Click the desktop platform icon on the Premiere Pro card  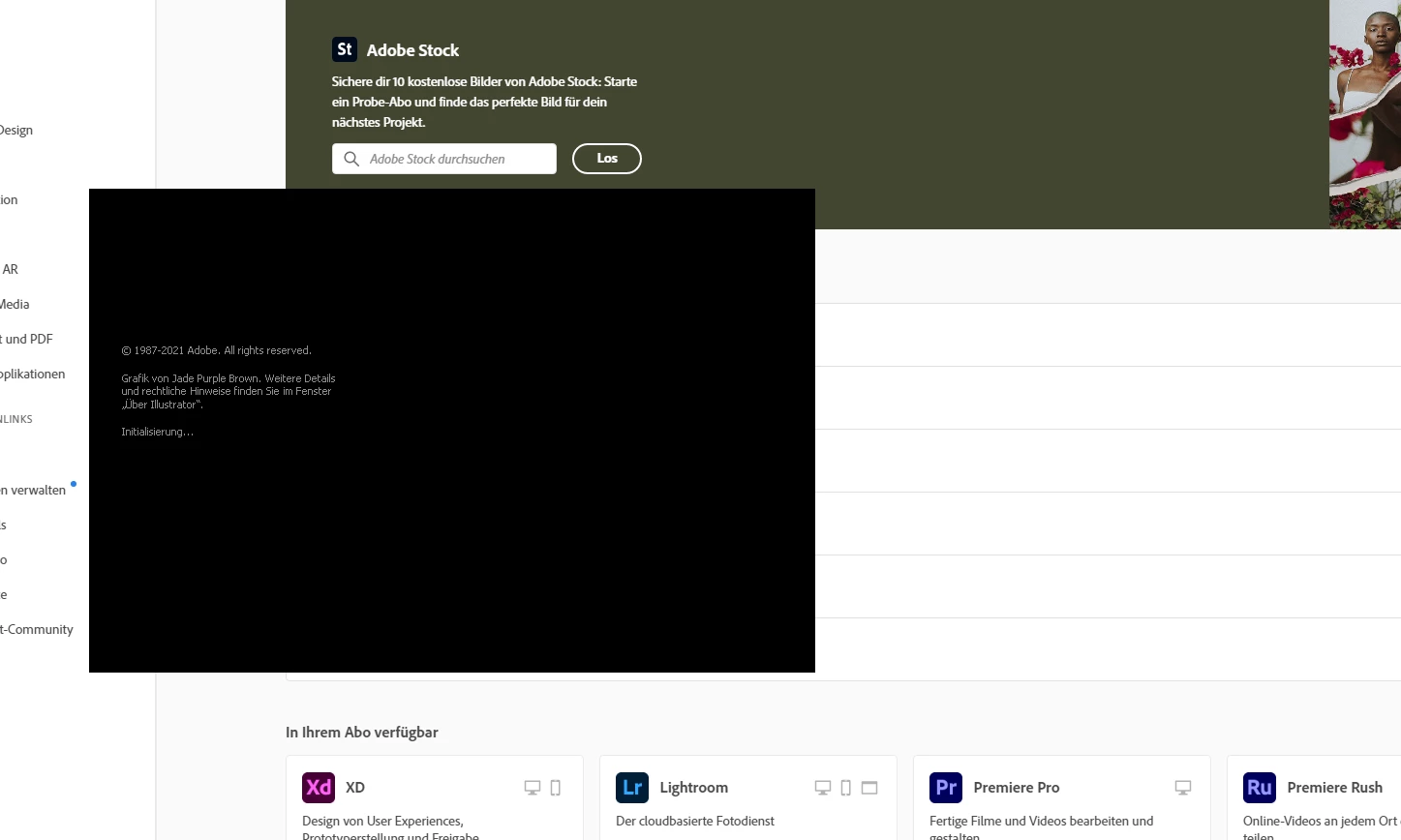pos(1183,788)
